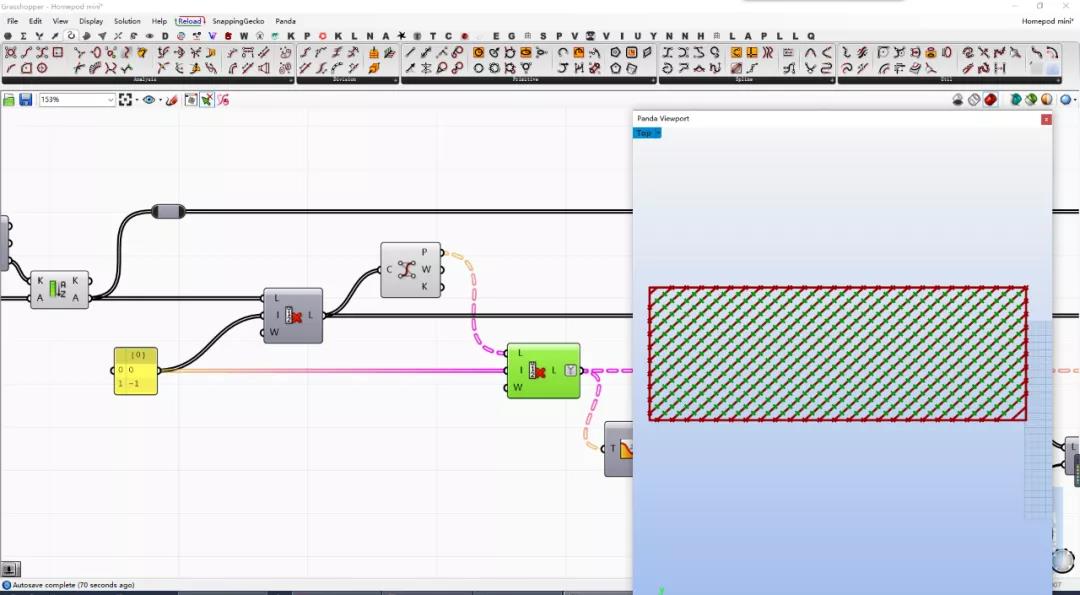Click the Sort List component icon on canvas
This screenshot has width=1080, height=595.
tap(59, 289)
